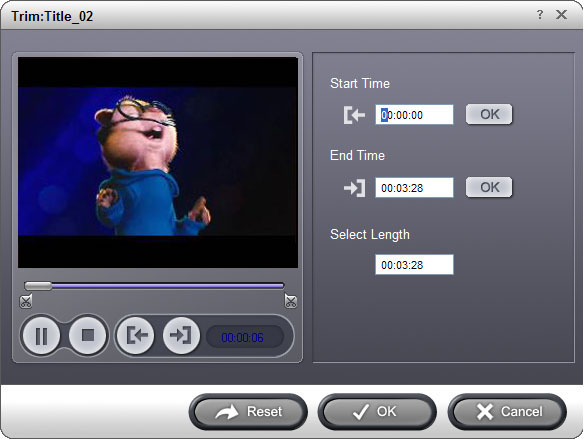Confirm Start Time with its OK button

489,114
